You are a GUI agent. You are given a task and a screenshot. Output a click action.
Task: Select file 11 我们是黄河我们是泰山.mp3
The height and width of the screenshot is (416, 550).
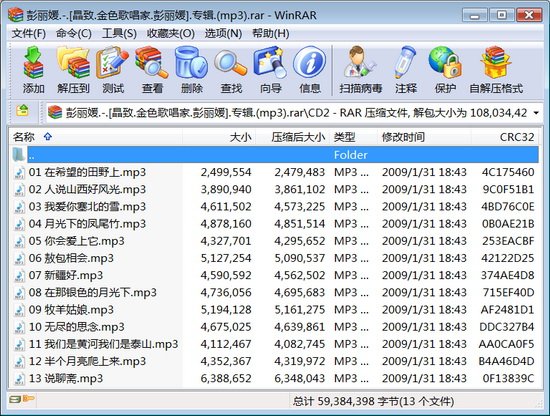point(274,344)
